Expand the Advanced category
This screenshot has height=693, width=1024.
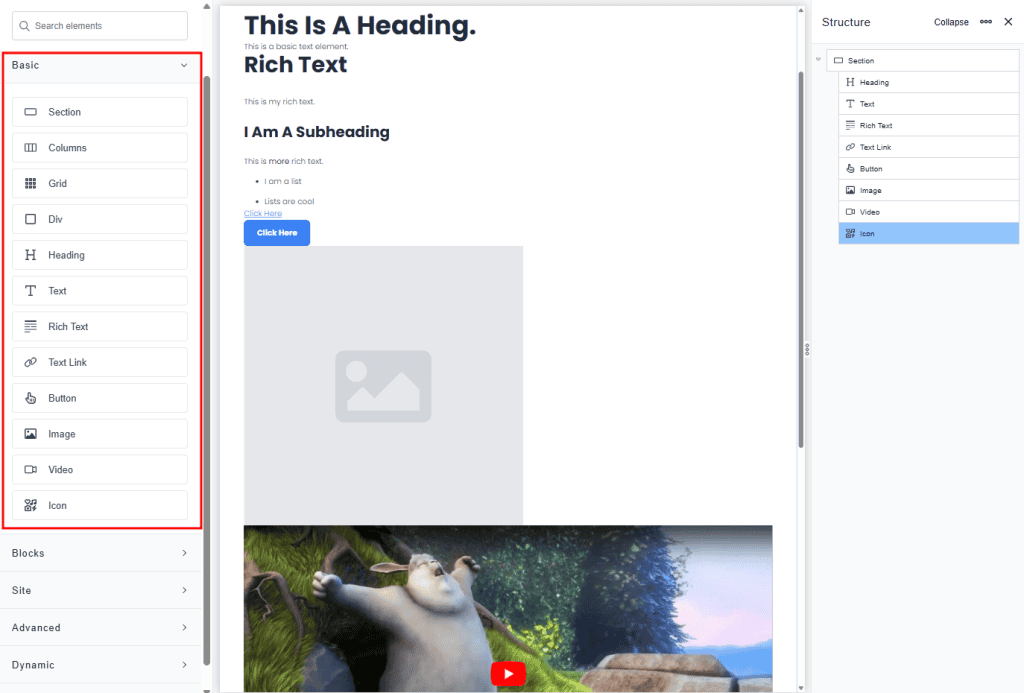(x=184, y=628)
